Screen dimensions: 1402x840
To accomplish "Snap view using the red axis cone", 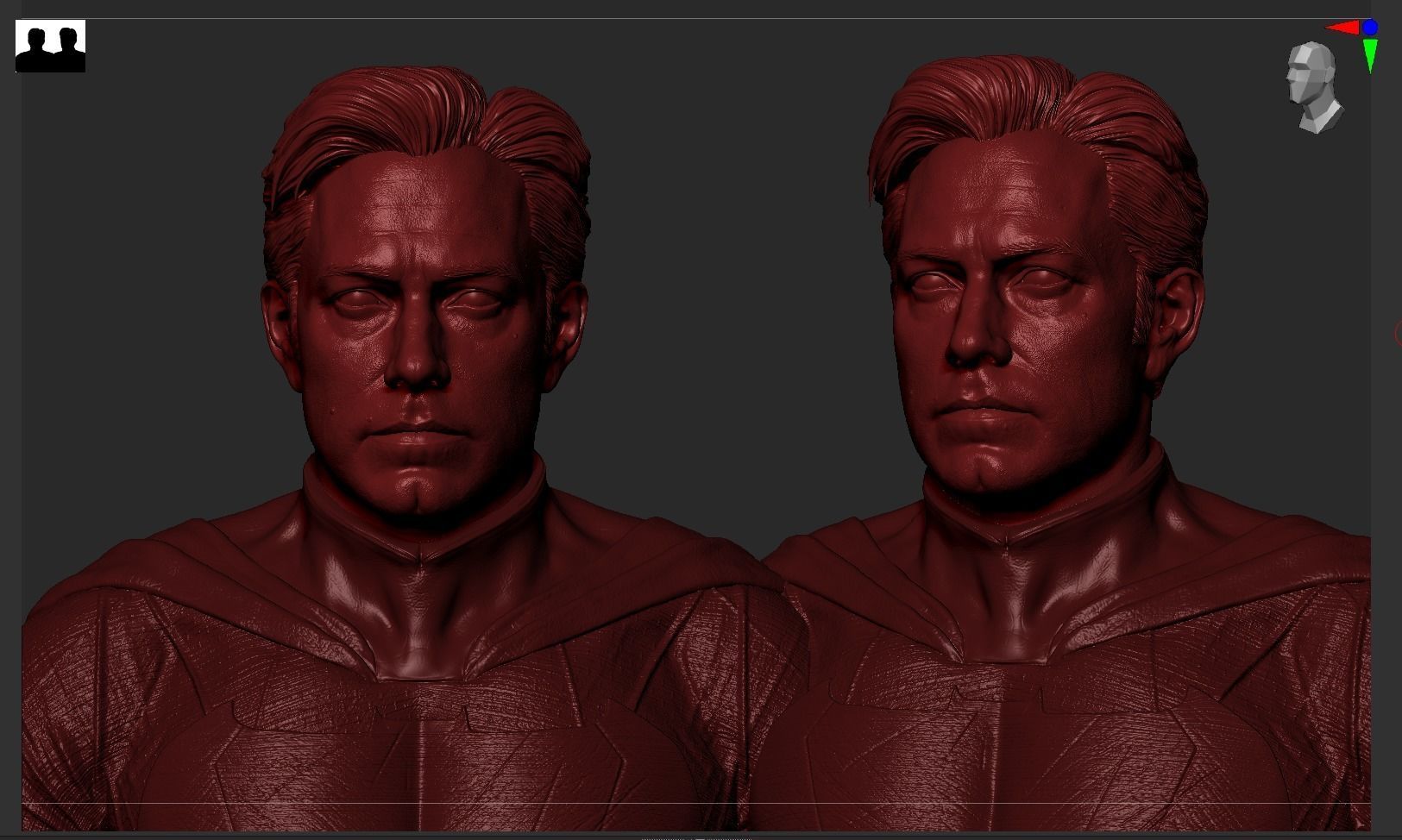I will [1342, 28].
